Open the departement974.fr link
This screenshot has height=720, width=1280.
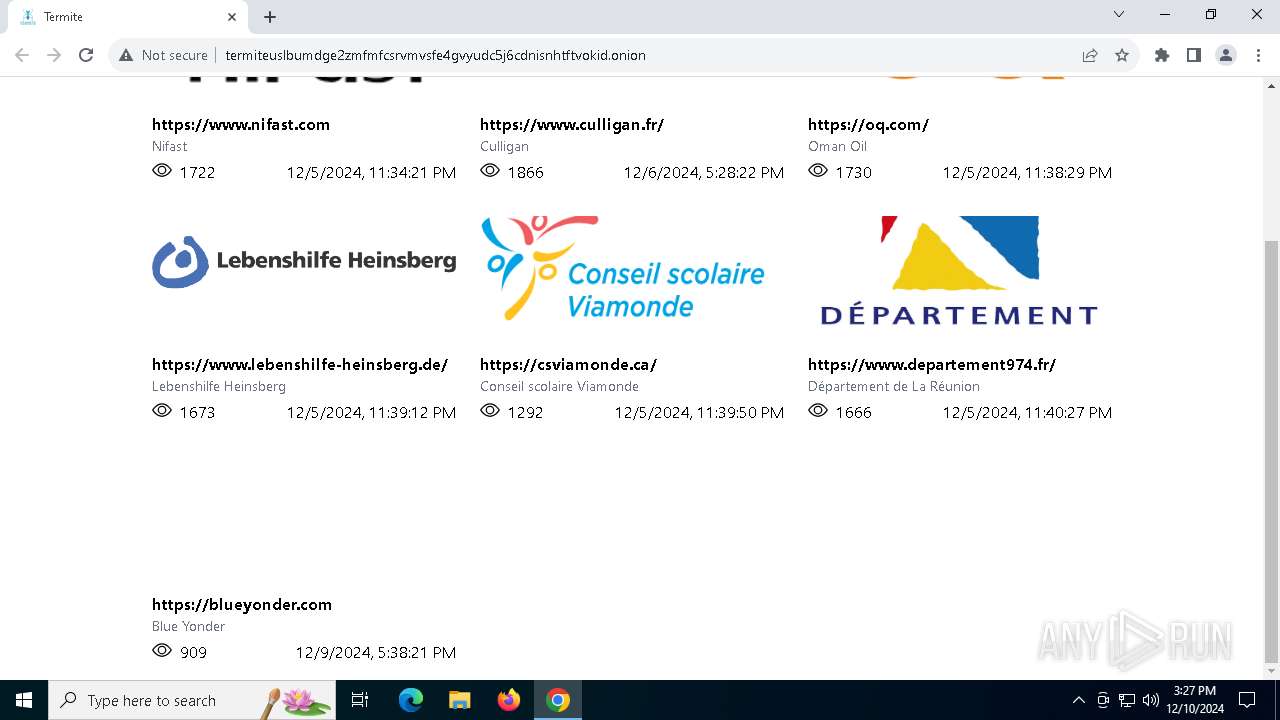click(x=932, y=364)
